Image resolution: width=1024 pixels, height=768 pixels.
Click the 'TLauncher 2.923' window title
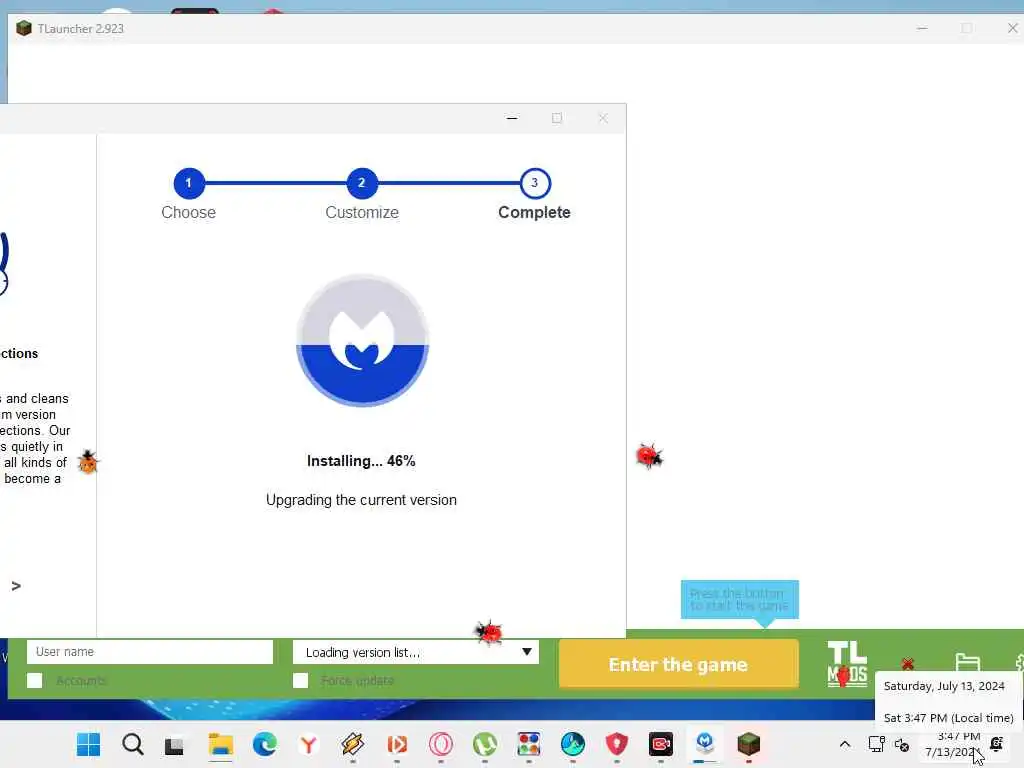[x=80, y=29]
